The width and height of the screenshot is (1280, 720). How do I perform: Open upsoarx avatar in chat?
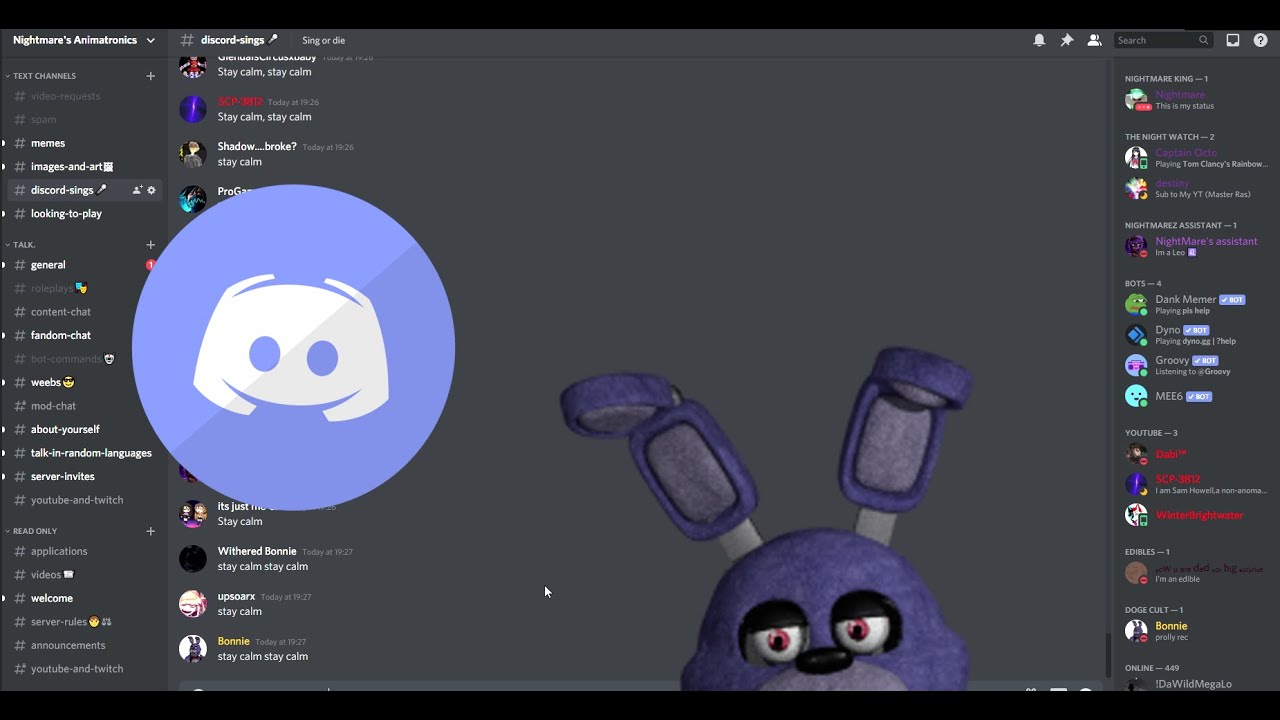[193, 604]
